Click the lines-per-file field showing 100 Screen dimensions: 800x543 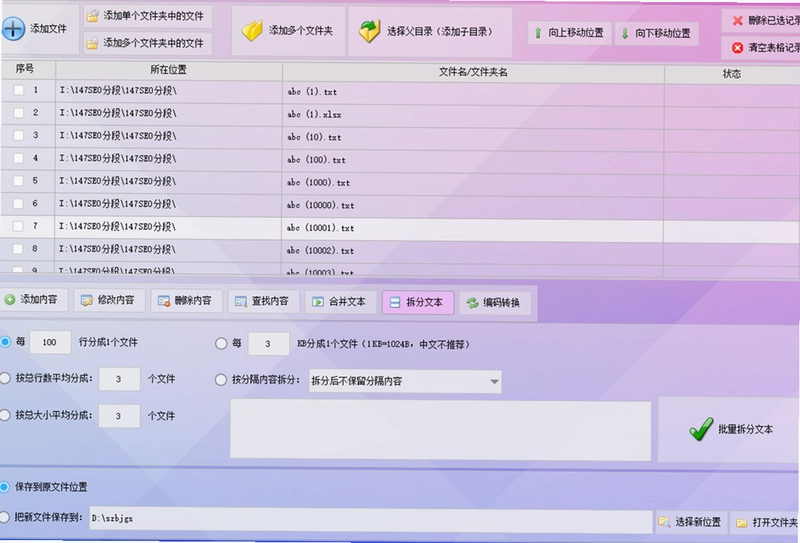pos(50,342)
